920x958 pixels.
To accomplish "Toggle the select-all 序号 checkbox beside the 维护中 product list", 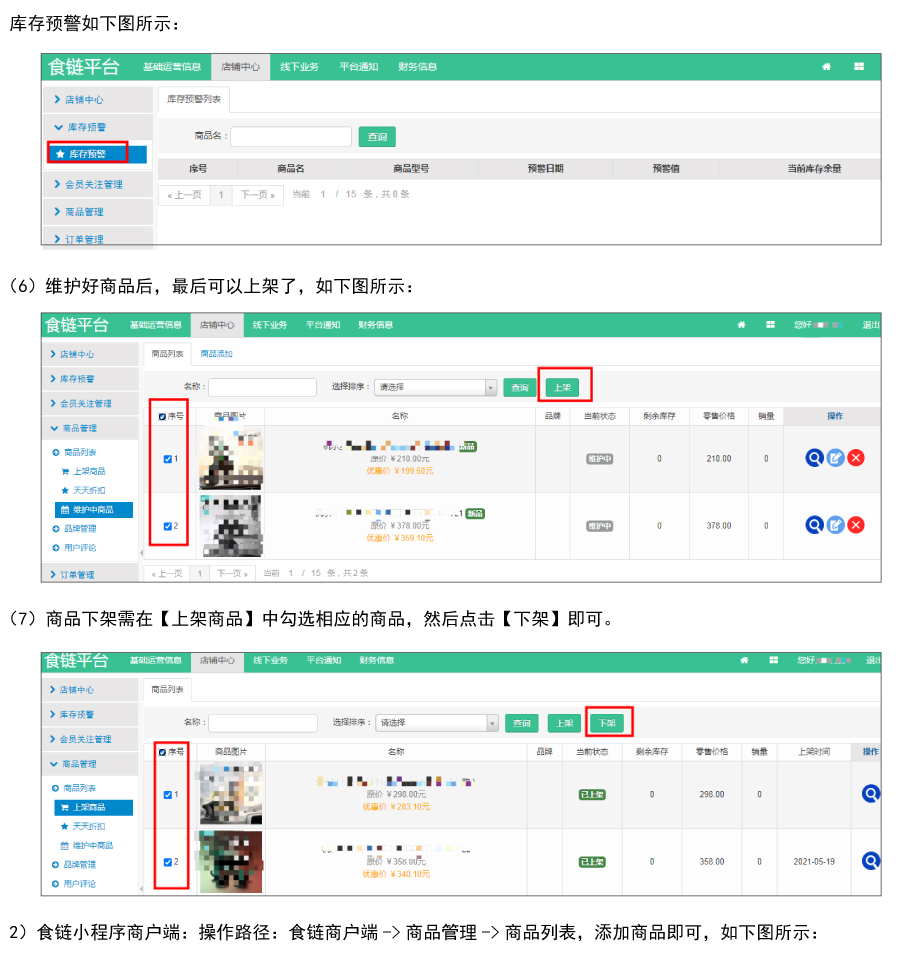I will [163, 416].
